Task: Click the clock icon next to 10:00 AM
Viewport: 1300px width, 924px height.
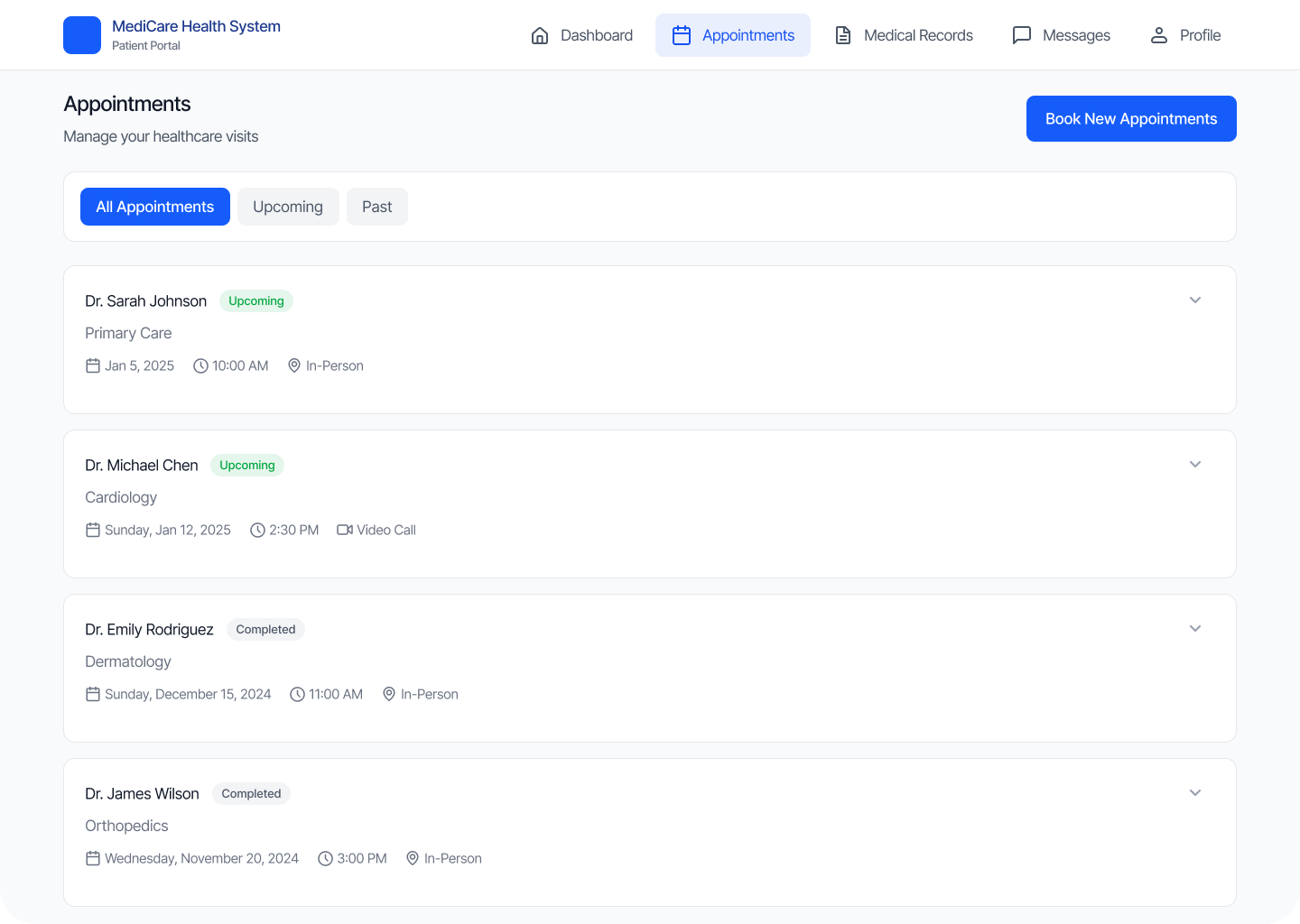Action: tap(200, 365)
